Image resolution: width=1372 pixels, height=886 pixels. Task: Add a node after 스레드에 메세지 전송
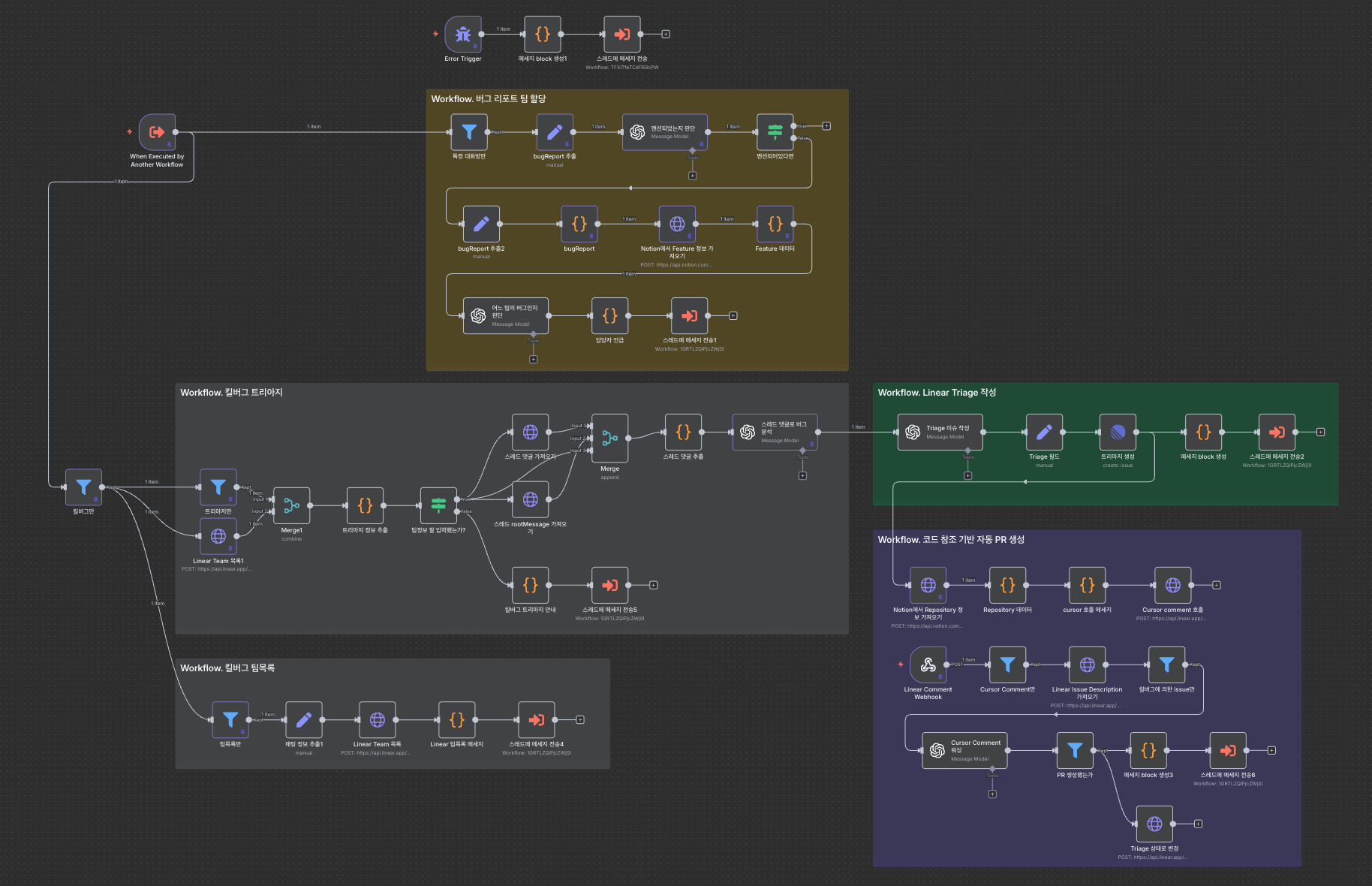pyautogui.click(x=666, y=35)
